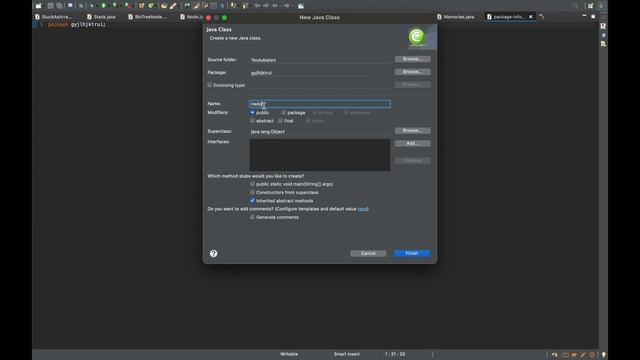
Task: Click the Save All toolbar icon
Action: [x=60, y=6]
